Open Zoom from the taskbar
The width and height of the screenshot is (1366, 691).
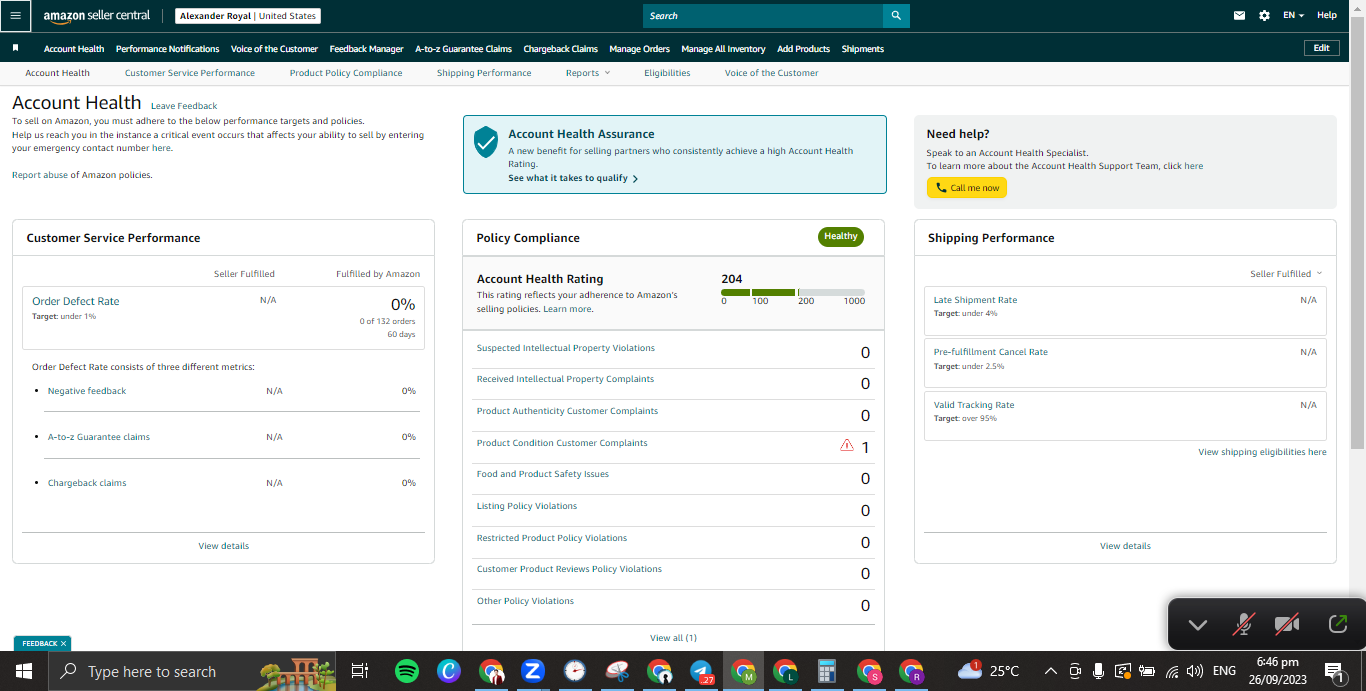click(x=533, y=671)
